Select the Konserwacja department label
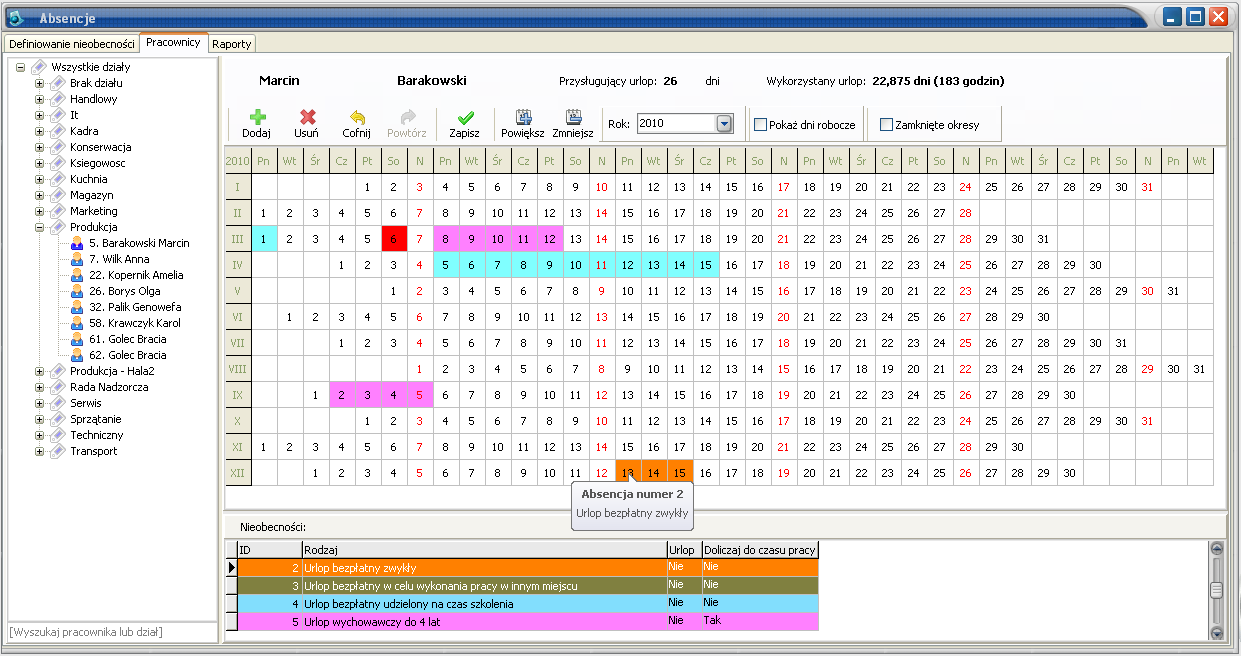The image size is (1242, 656). [x=100, y=147]
